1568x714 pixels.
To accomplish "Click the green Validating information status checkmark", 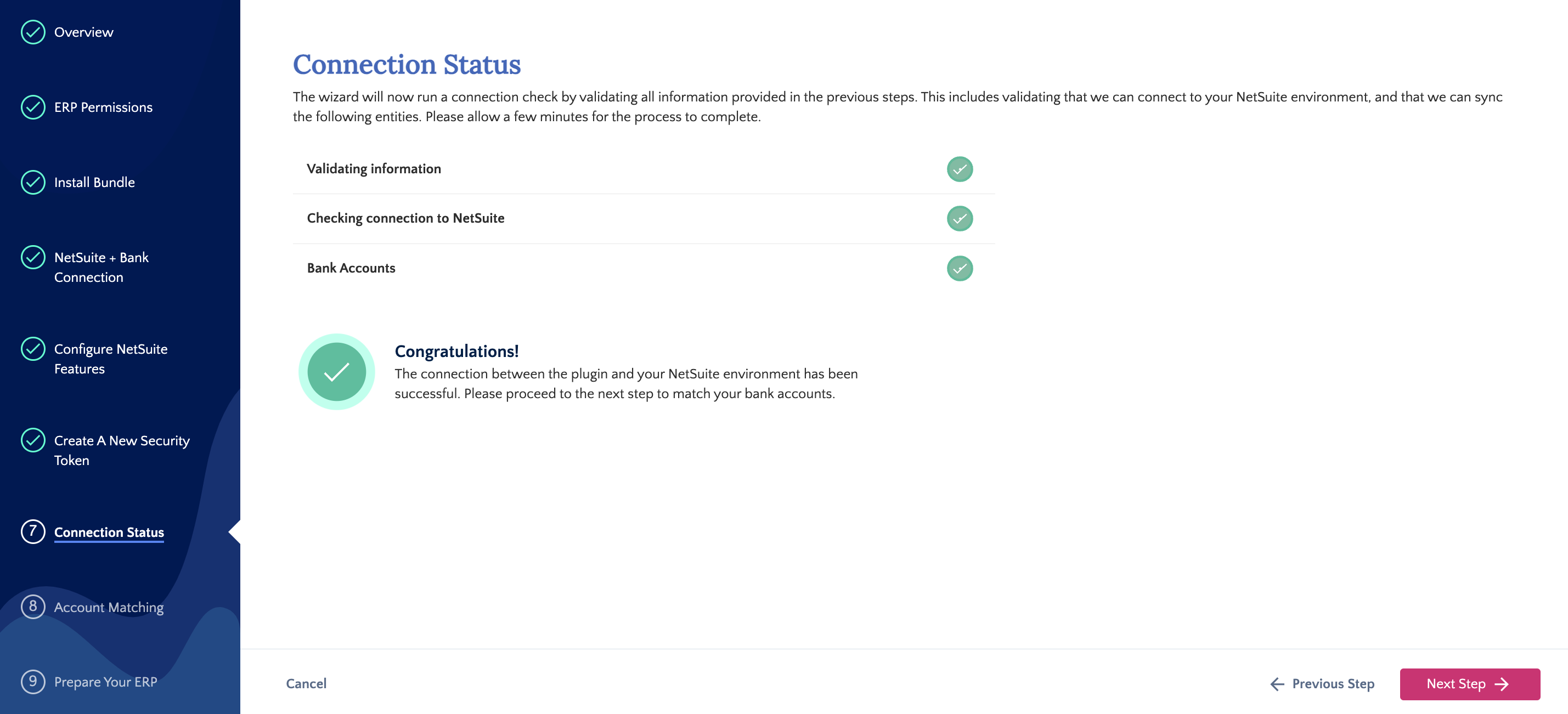I will click(x=960, y=168).
